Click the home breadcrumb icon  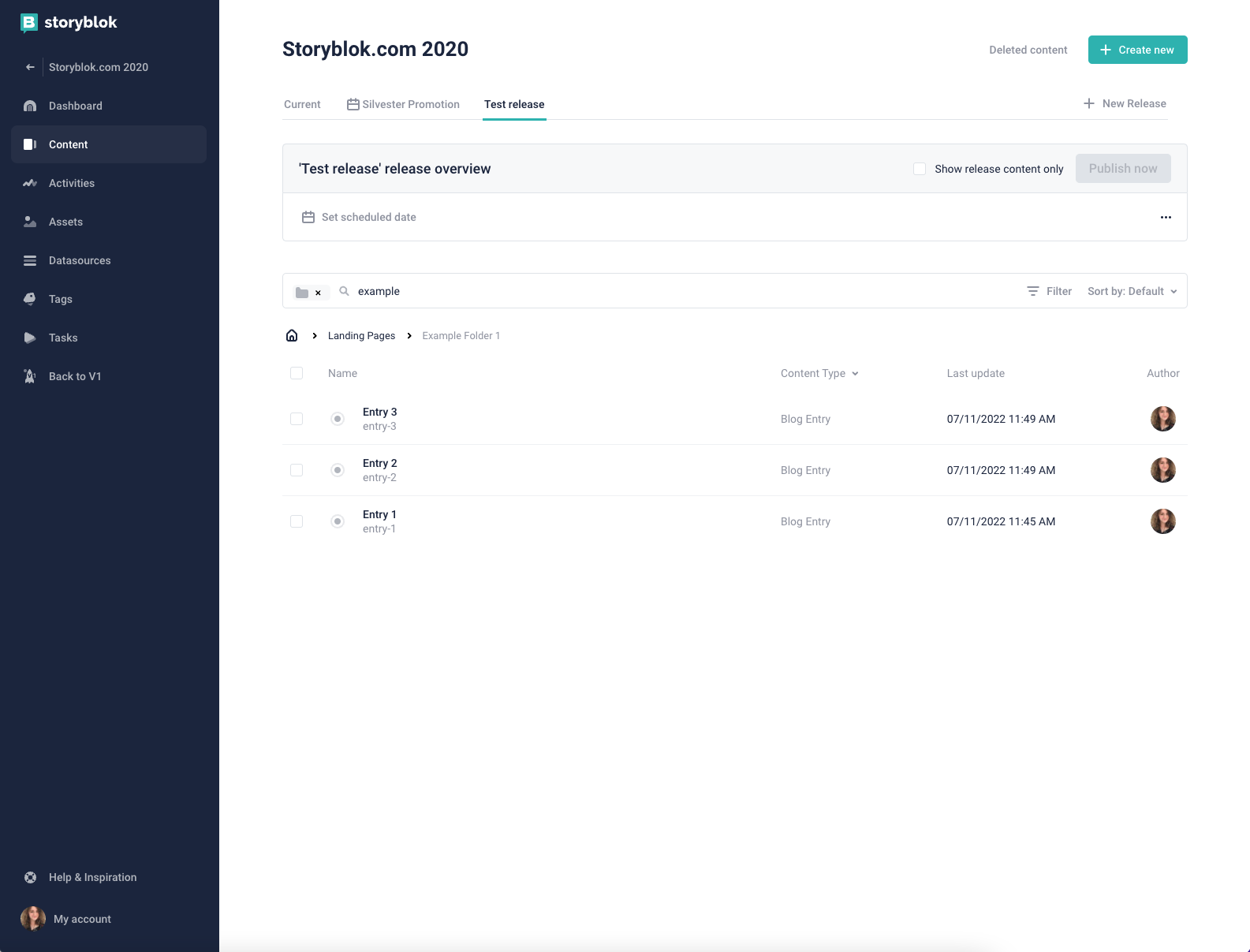point(292,335)
